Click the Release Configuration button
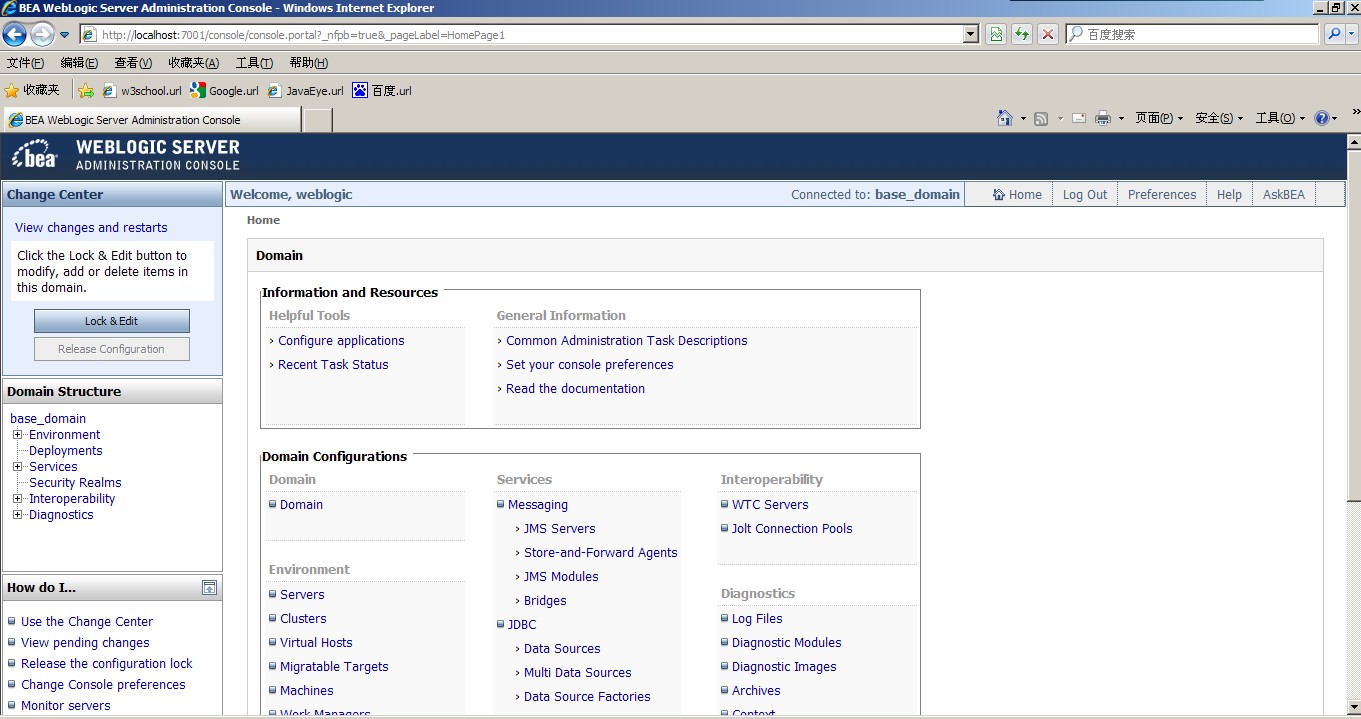 pos(112,349)
